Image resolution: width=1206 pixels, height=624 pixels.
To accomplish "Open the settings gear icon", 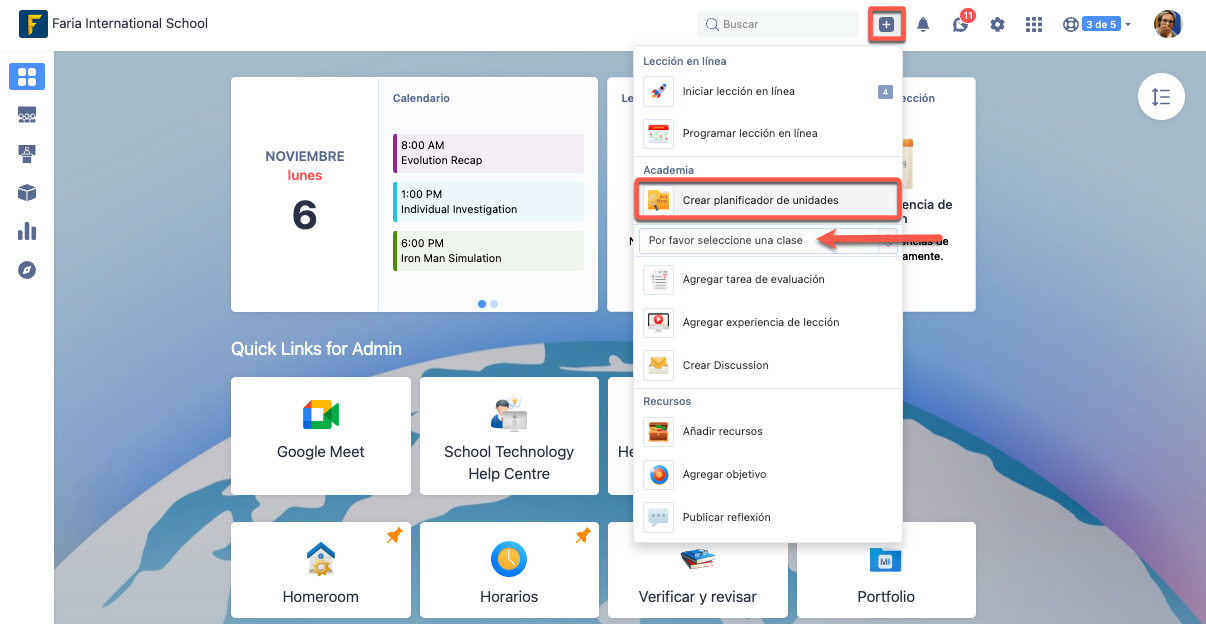I will [997, 25].
